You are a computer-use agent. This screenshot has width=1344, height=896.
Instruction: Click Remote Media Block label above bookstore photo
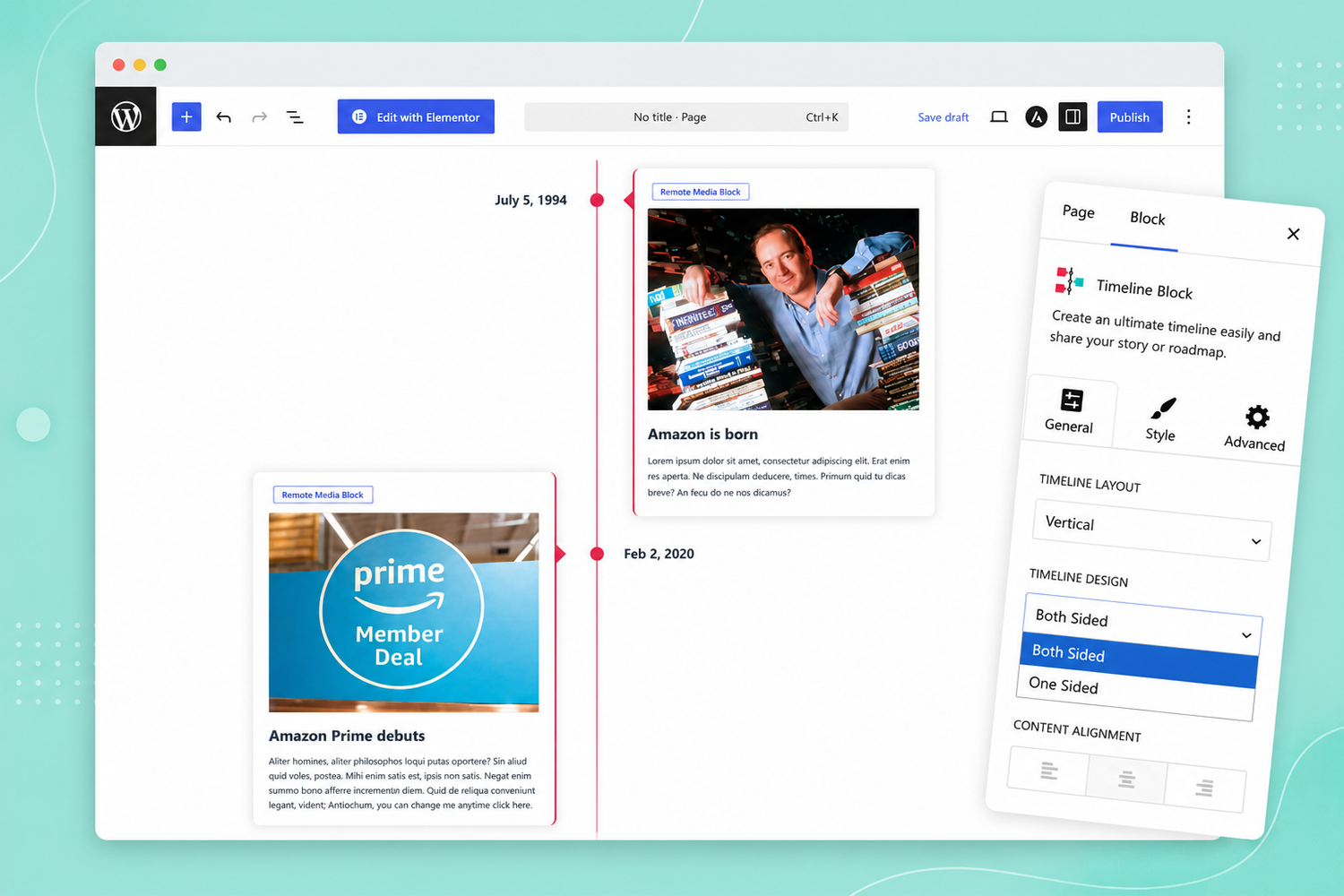click(x=701, y=192)
